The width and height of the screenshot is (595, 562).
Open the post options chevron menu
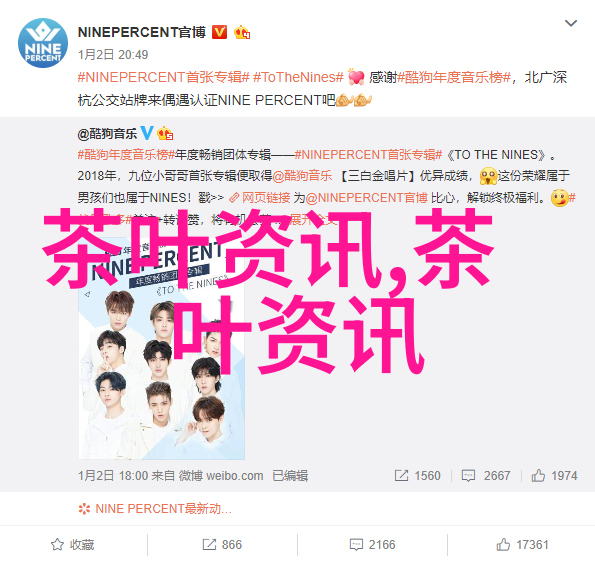(x=571, y=24)
